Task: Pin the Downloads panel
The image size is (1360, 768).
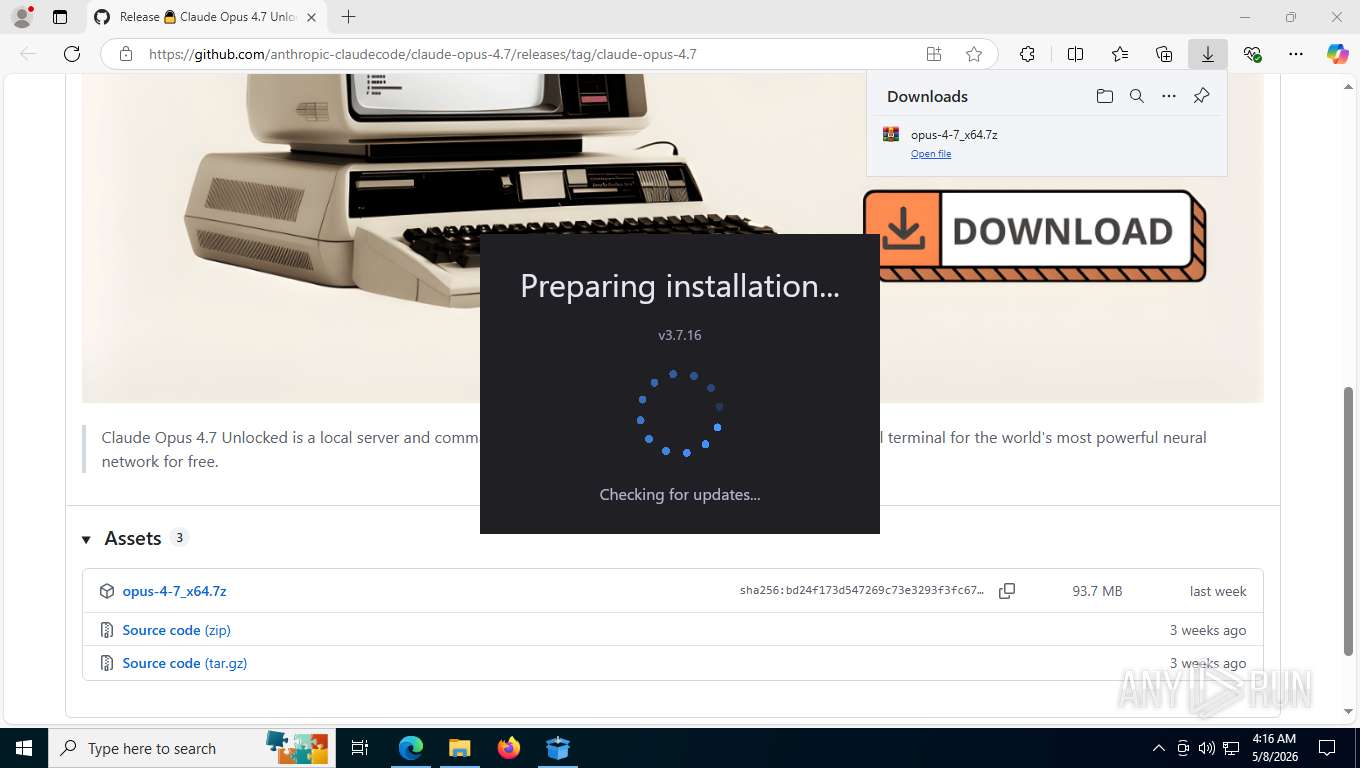Action: tap(1201, 96)
